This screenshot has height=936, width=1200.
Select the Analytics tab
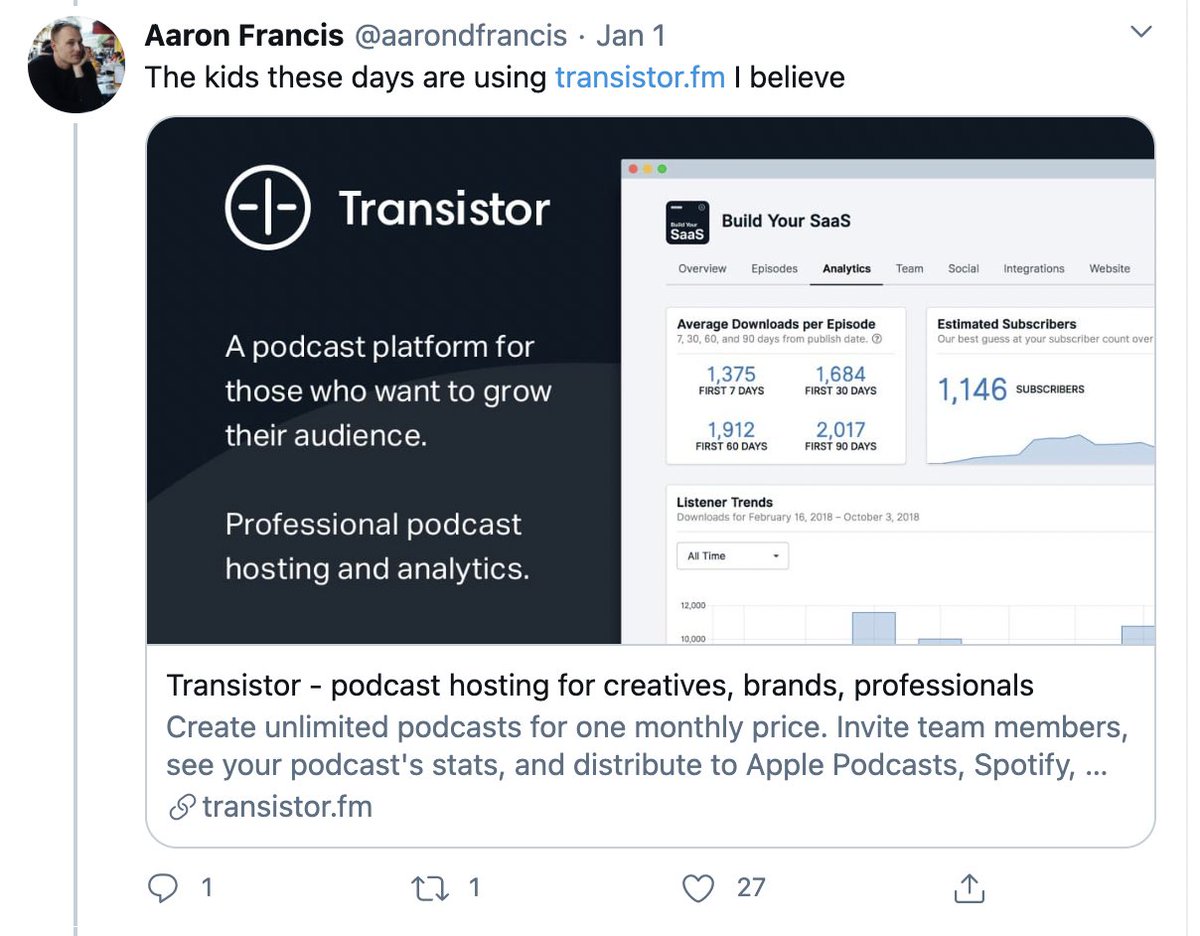pyautogui.click(x=846, y=269)
